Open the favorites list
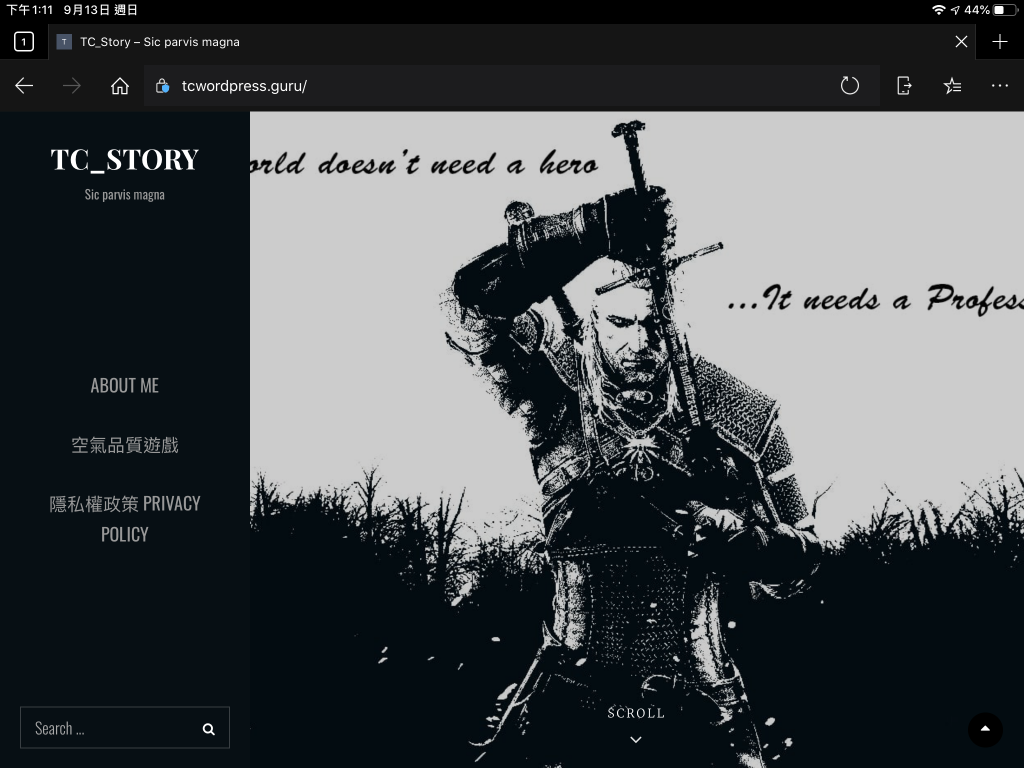1024x768 pixels. click(x=952, y=86)
